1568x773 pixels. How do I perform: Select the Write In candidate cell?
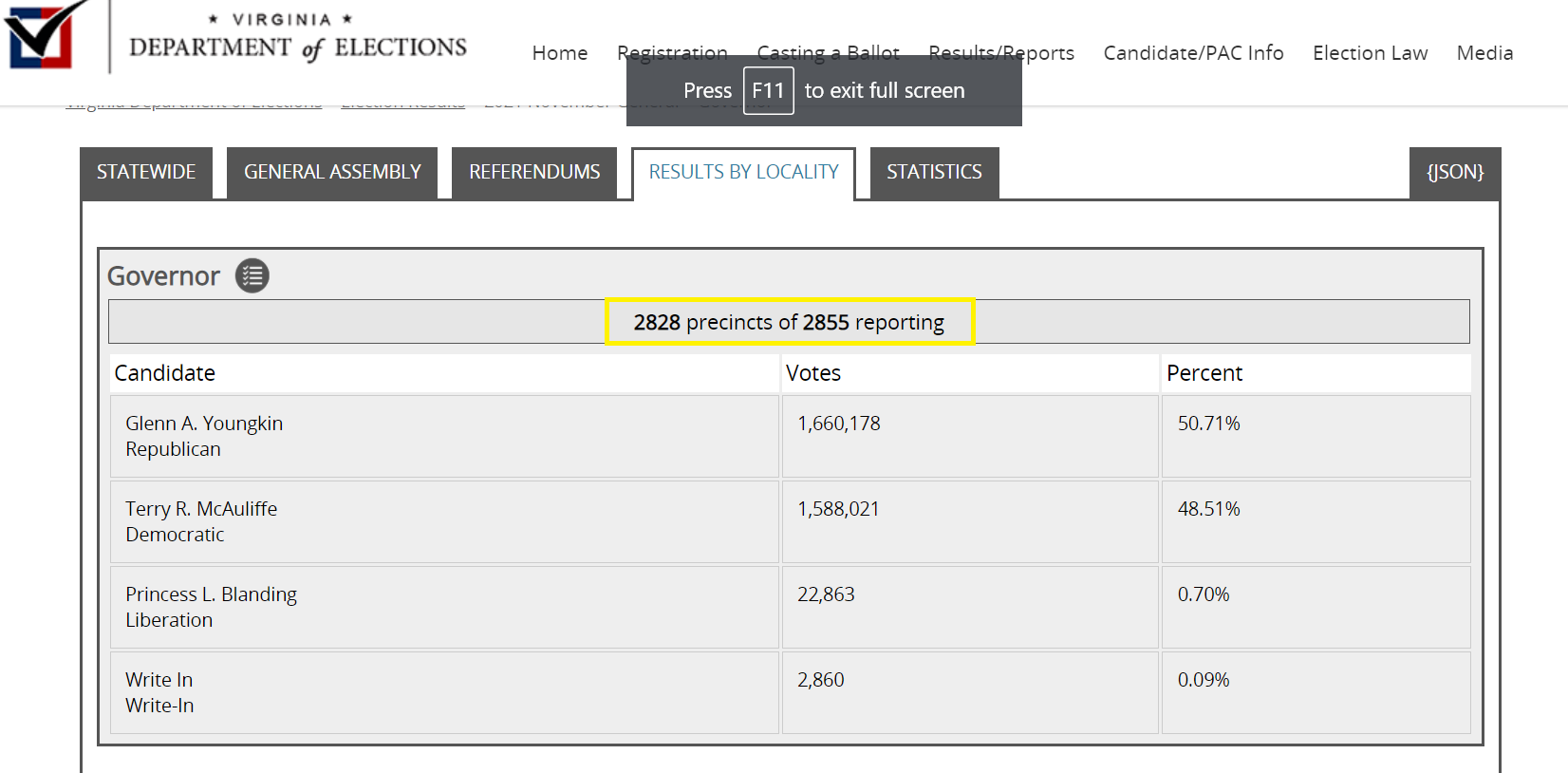point(444,693)
